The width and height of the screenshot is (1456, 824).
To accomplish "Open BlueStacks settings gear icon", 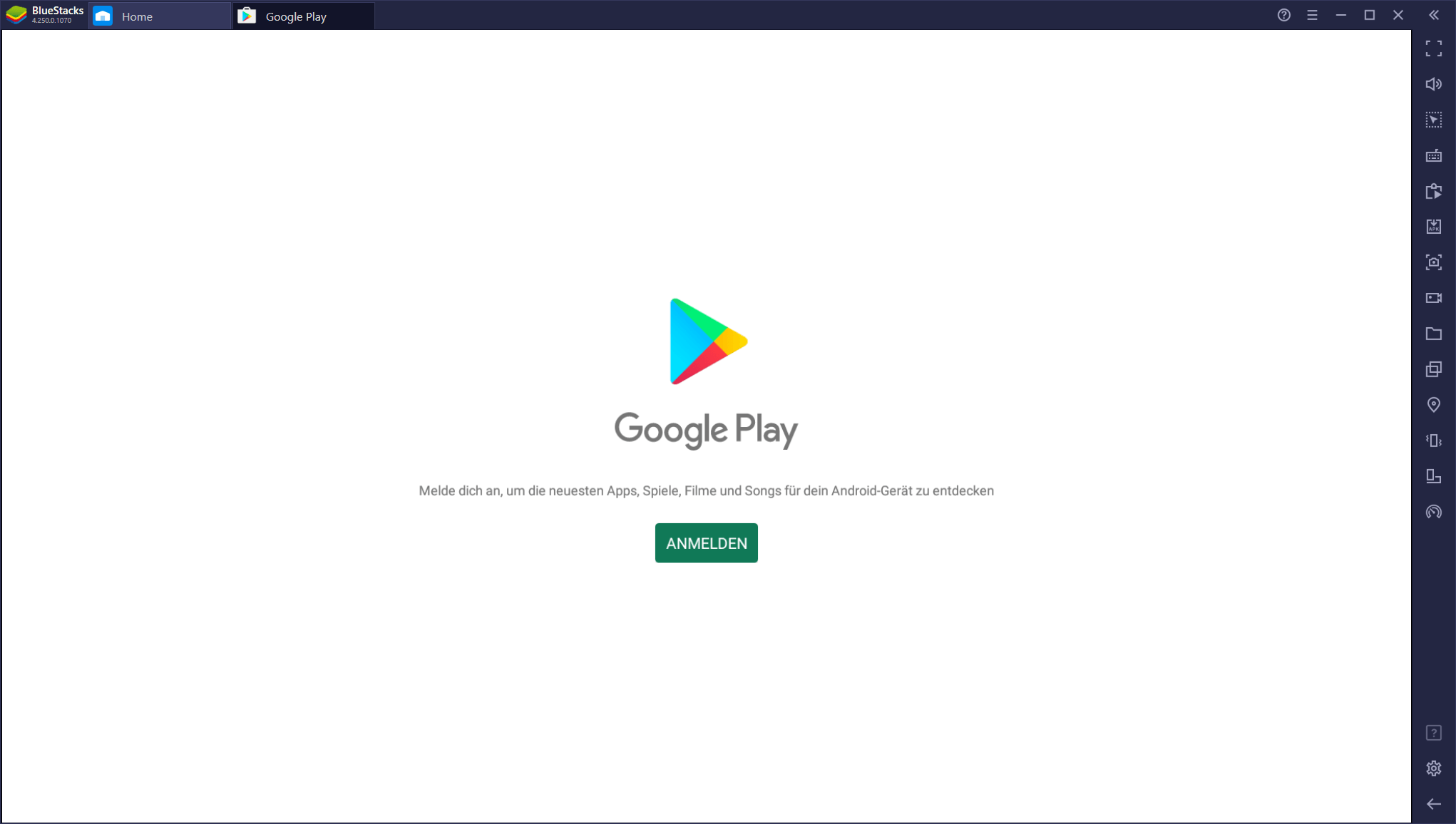I will tap(1433, 768).
